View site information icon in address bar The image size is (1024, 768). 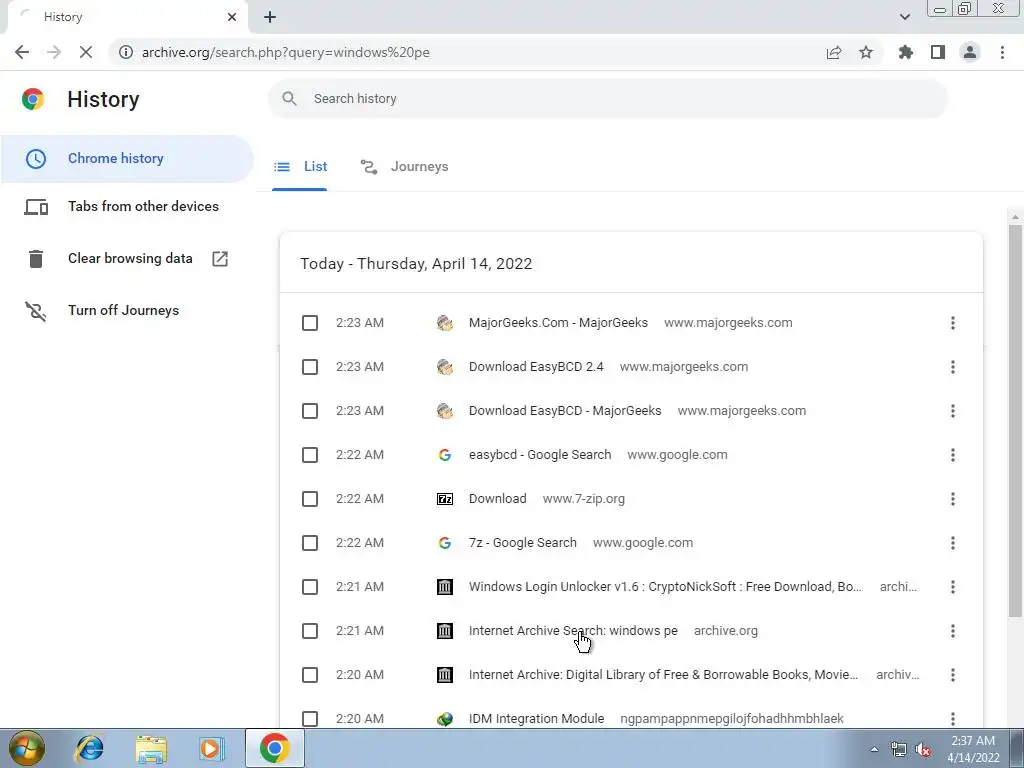[126, 52]
